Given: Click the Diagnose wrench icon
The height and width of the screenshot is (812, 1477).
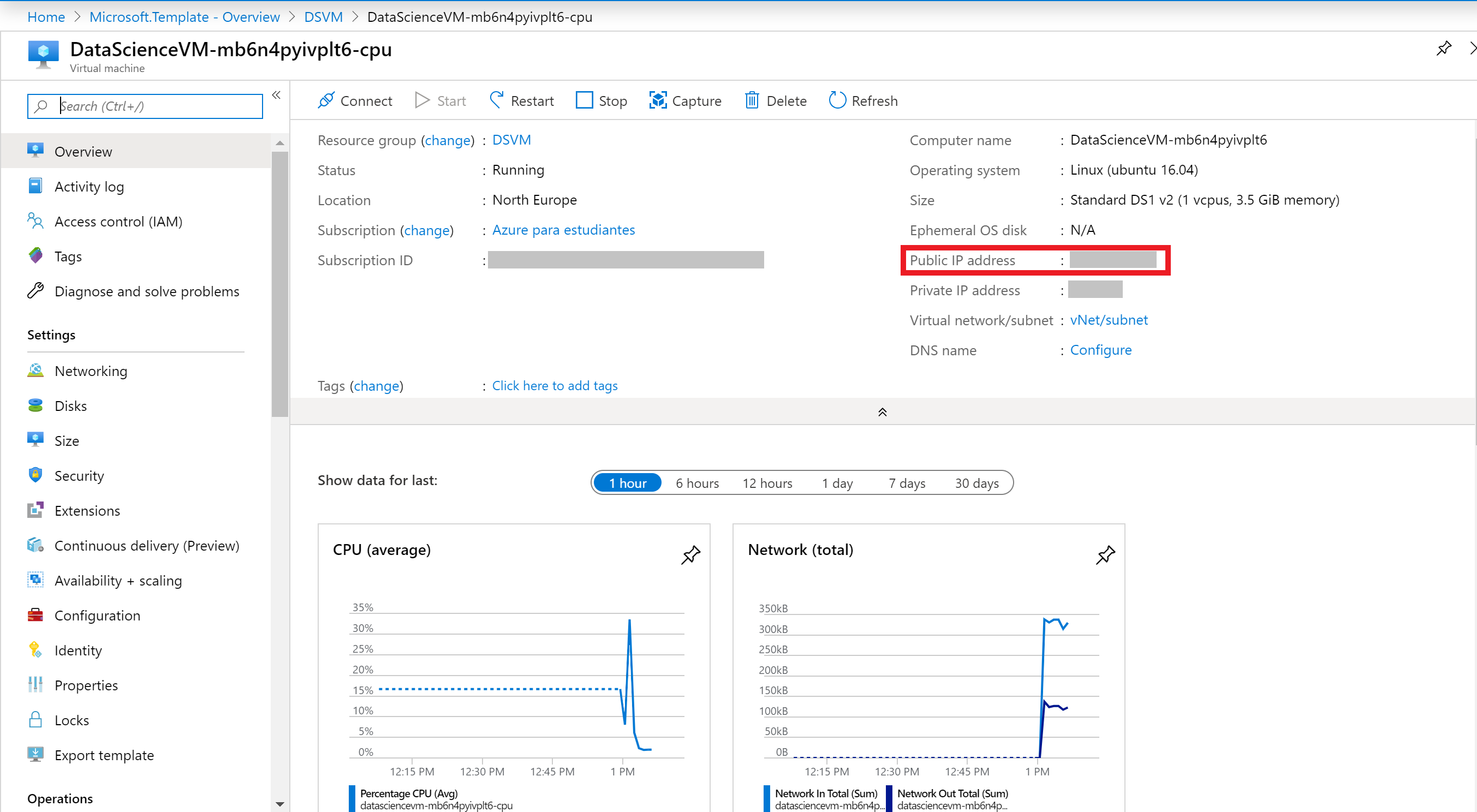Looking at the screenshot, I should point(35,290).
